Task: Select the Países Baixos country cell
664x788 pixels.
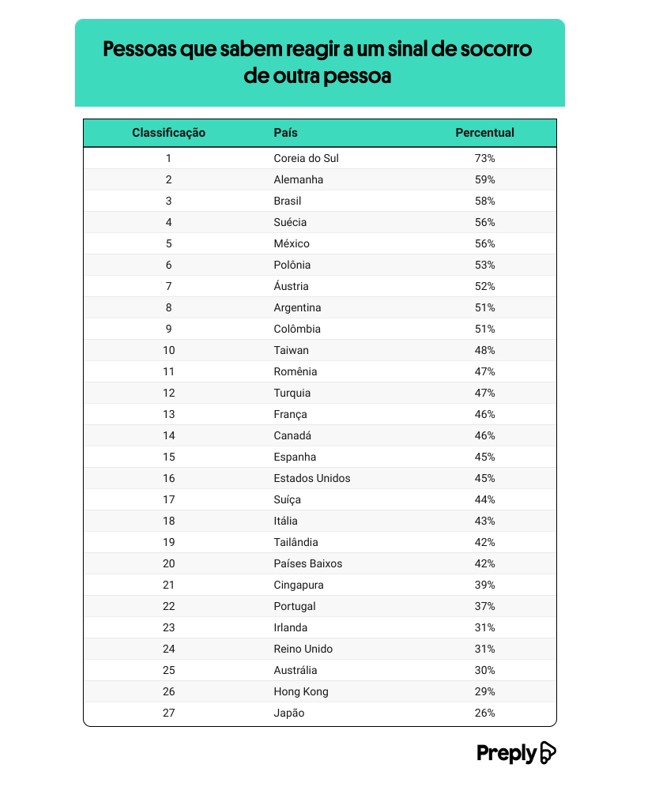Action: point(308,563)
